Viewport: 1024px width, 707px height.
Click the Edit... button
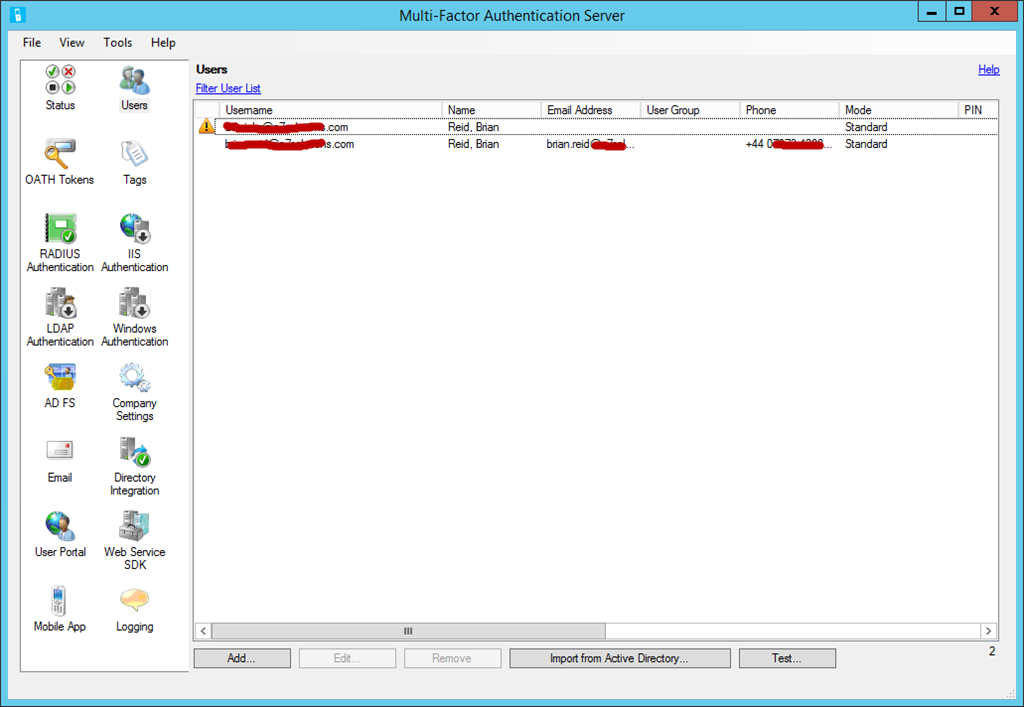coord(347,658)
